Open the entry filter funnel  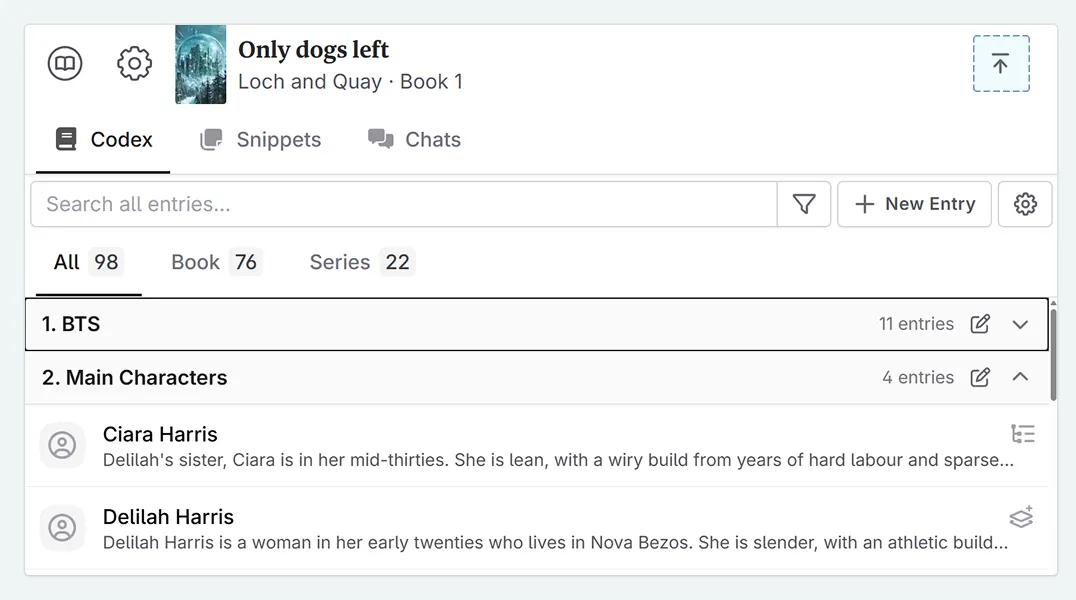tap(804, 204)
